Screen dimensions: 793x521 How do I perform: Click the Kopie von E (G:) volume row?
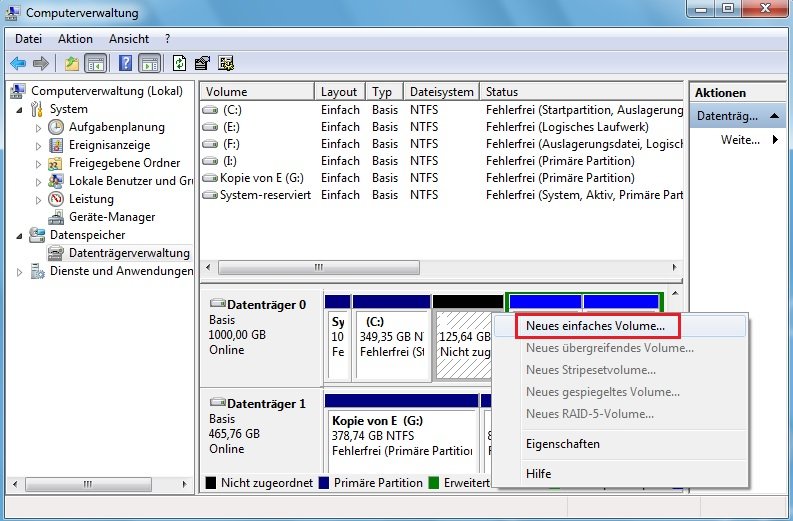pyautogui.click(x=442, y=178)
